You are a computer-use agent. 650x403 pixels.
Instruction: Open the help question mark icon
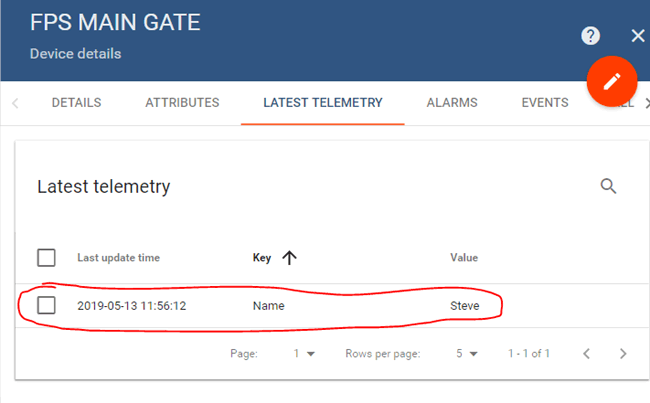pyautogui.click(x=591, y=36)
